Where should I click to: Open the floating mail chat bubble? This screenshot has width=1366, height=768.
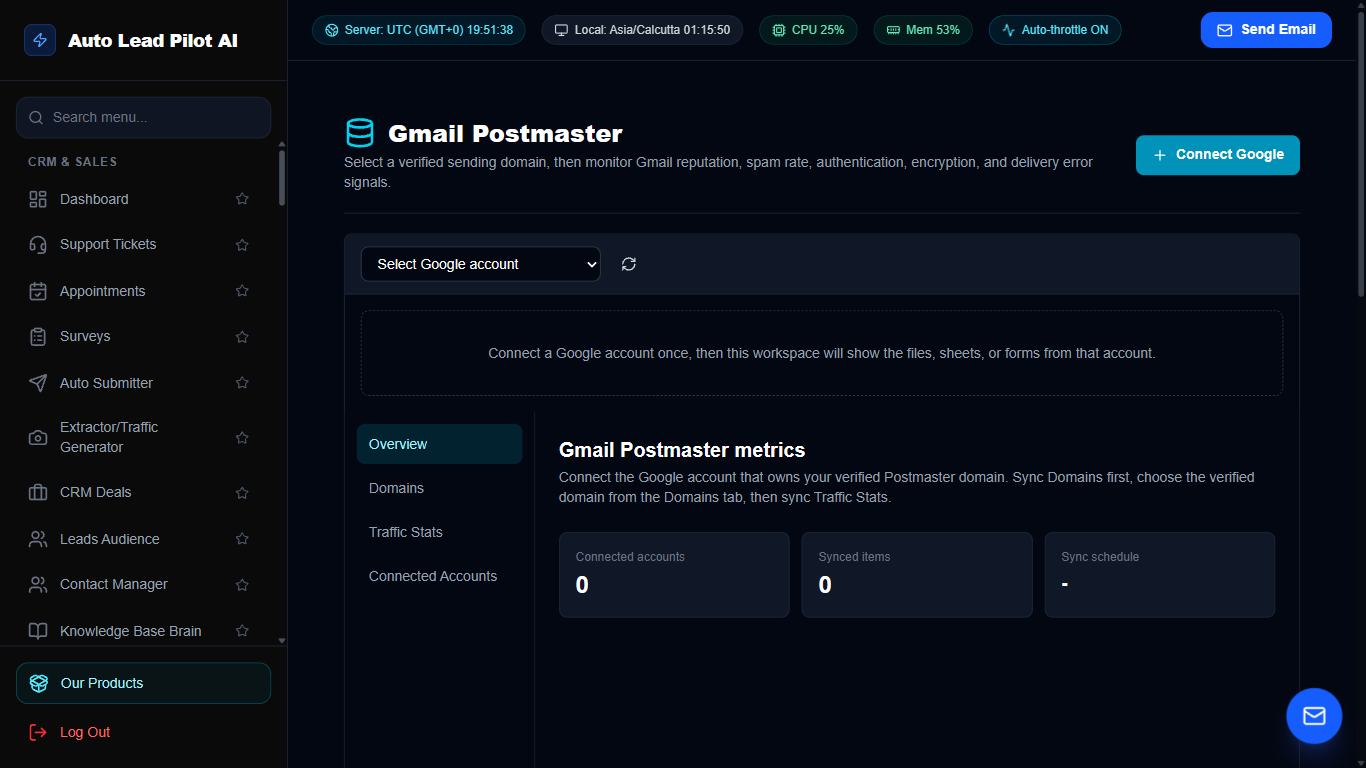pyautogui.click(x=1314, y=716)
